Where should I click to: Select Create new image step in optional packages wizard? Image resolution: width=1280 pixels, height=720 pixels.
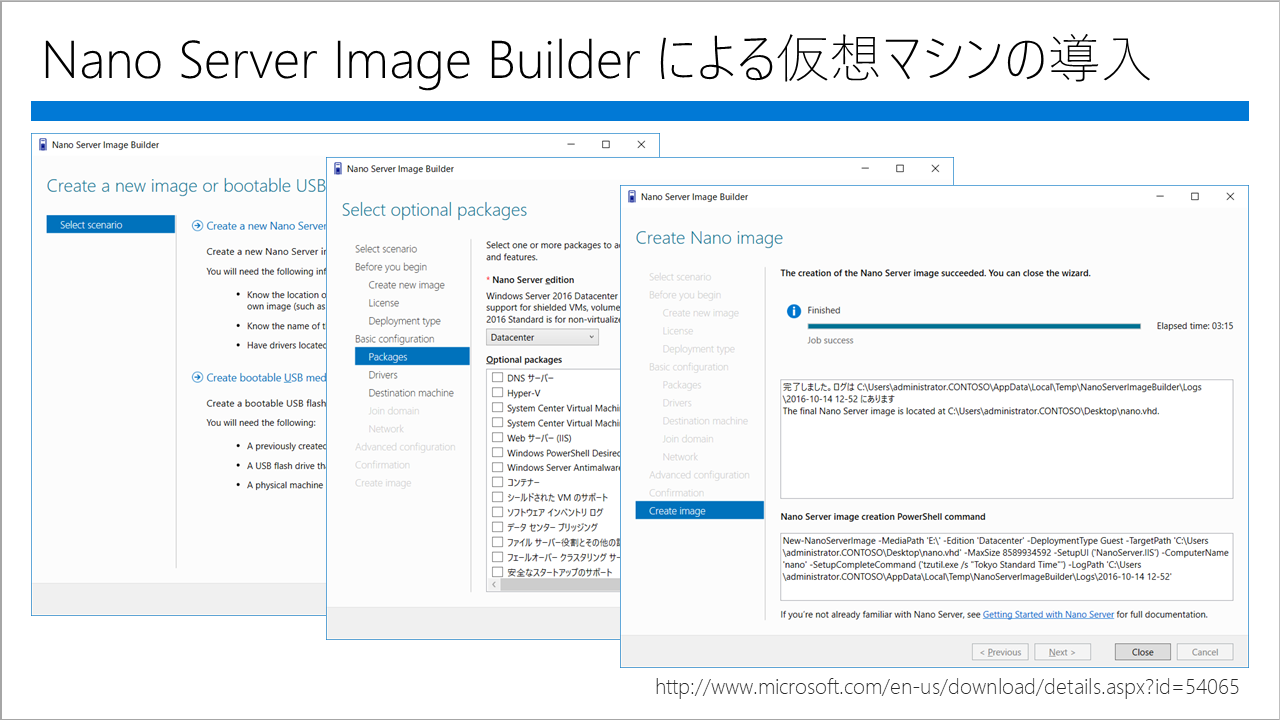407,285
